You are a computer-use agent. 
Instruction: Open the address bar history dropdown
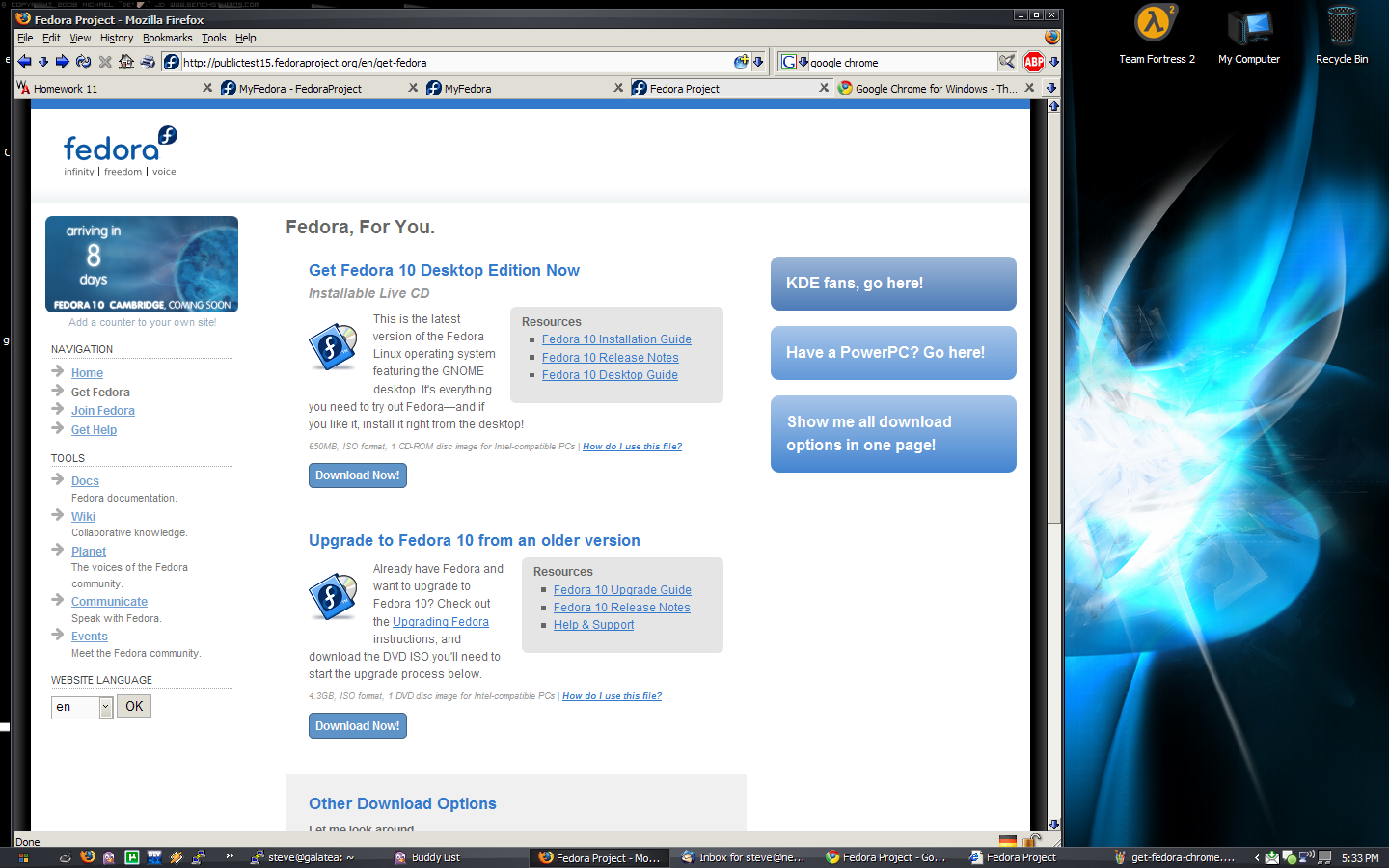click(x=758, y=62)
